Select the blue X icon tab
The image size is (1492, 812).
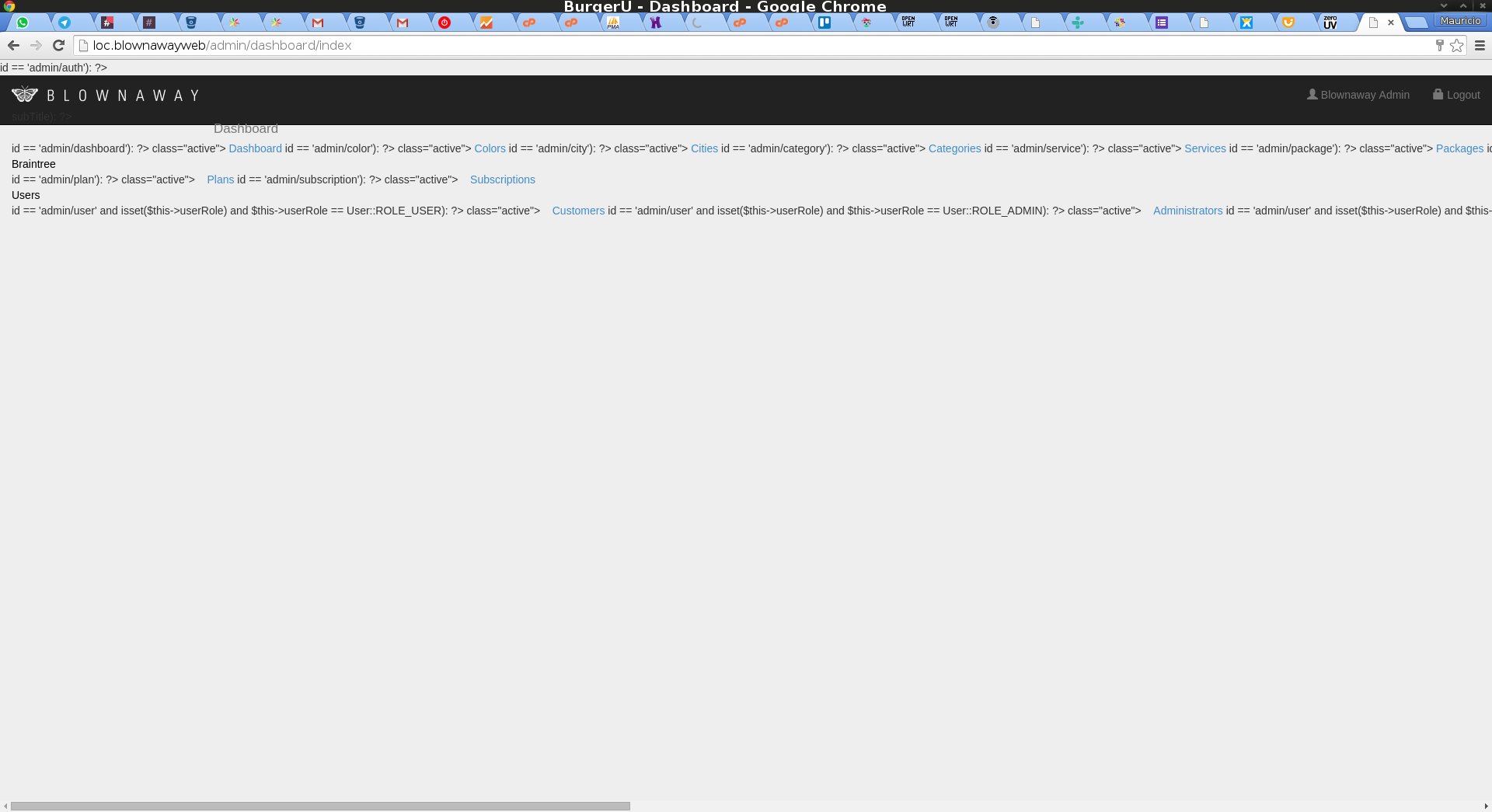(x=1246, y=23)
